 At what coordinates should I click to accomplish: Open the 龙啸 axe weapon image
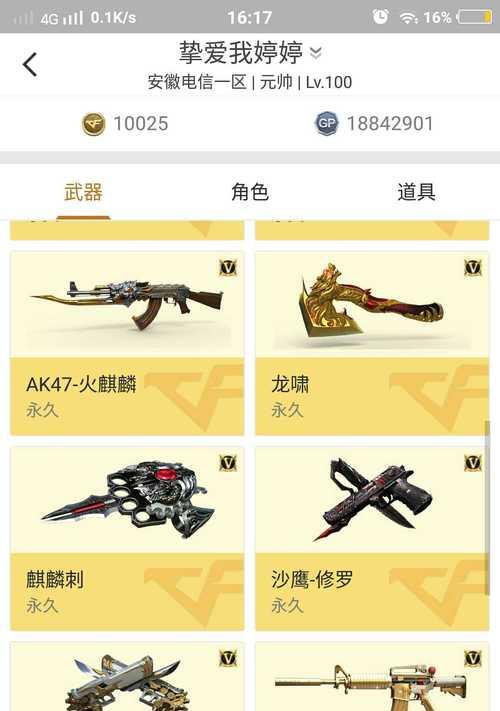coord(369,302)
